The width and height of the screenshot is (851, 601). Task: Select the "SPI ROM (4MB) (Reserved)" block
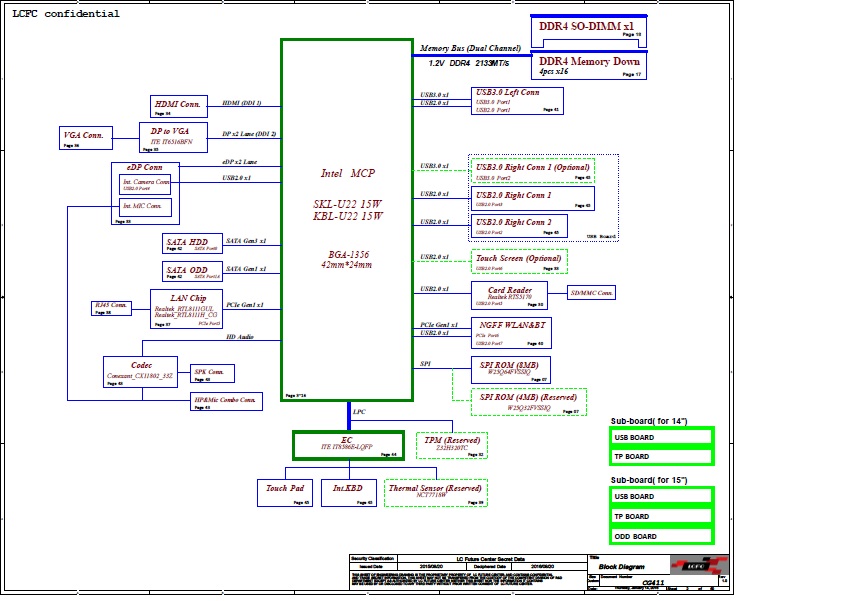(x=529, y=402)
